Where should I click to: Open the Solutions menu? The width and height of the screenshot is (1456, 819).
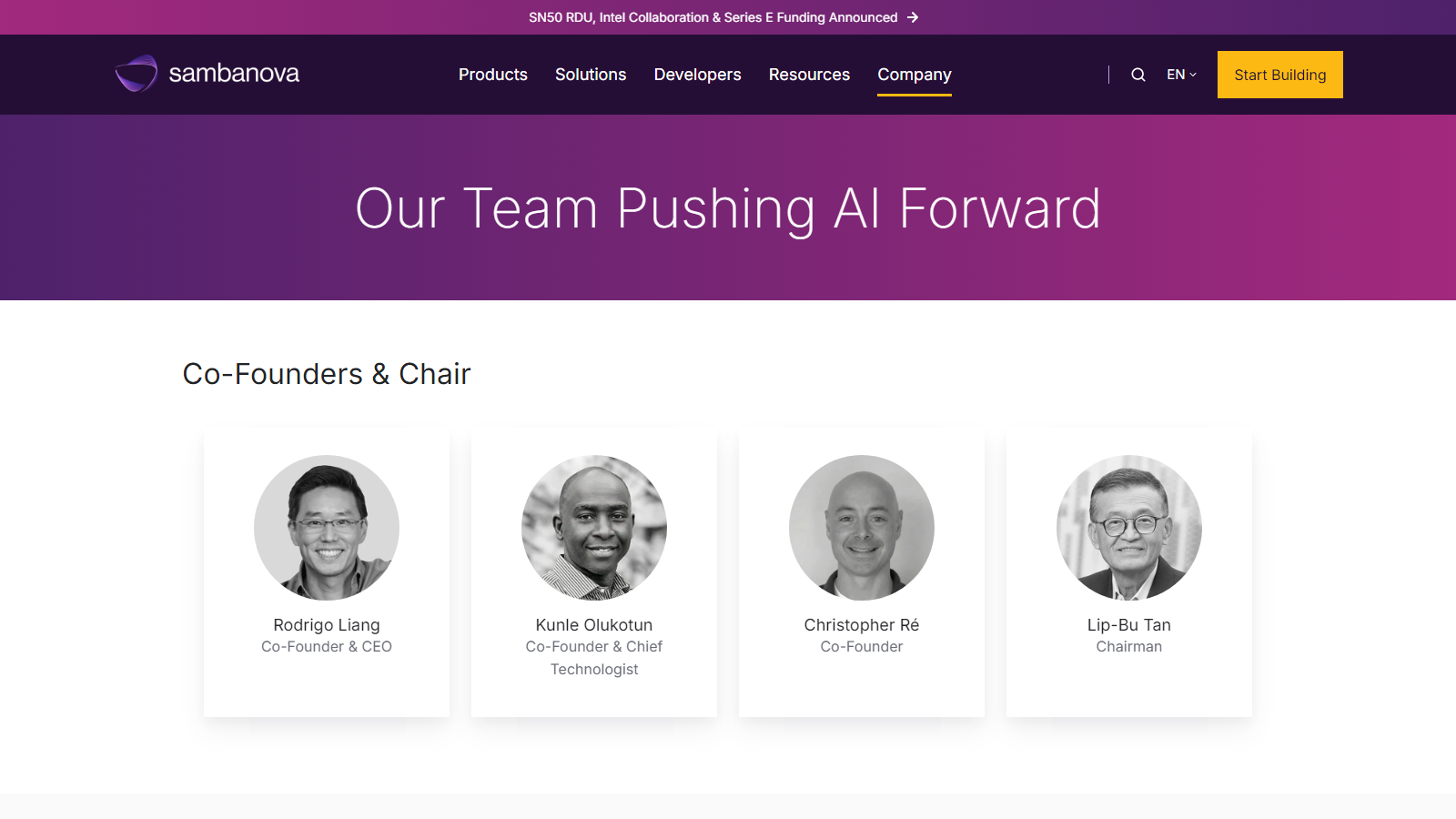pos(591,75)
